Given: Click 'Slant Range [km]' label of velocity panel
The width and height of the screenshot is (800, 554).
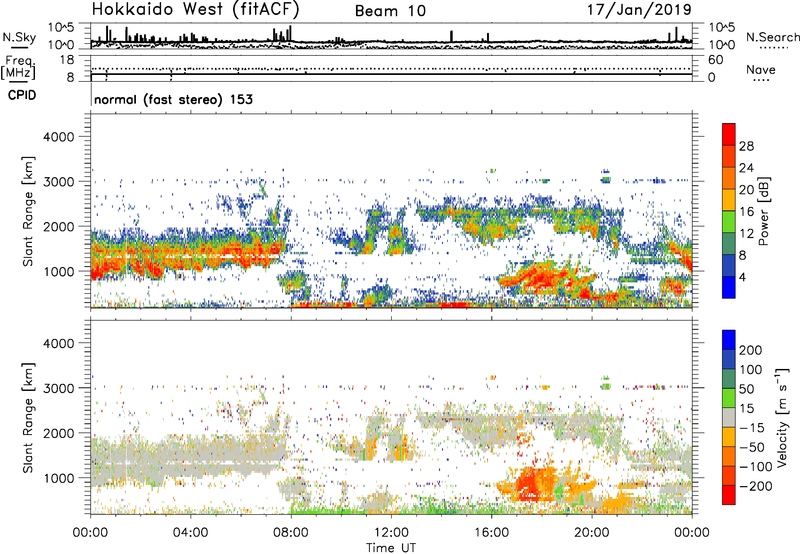Looking at the screenshot, I should click(28, 418).
